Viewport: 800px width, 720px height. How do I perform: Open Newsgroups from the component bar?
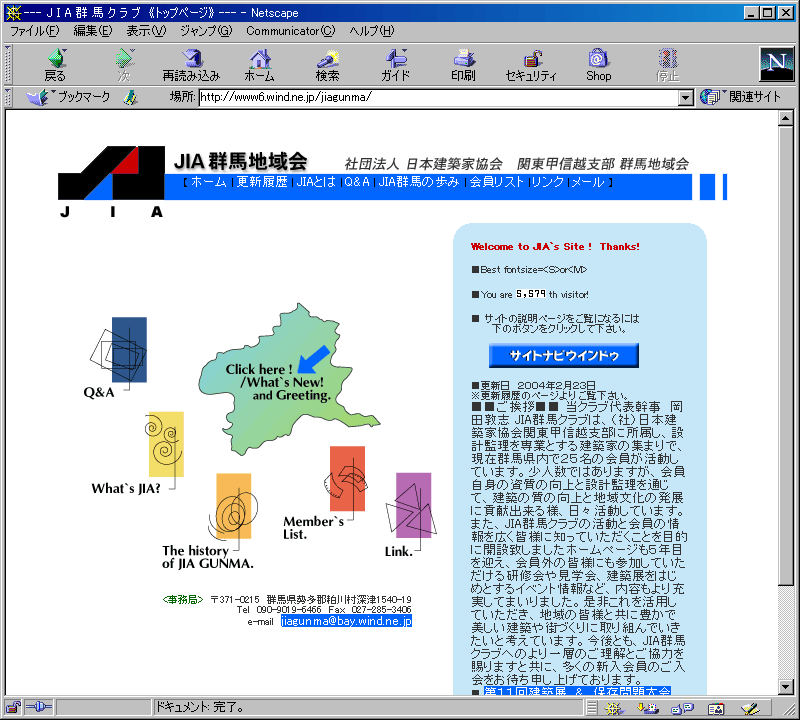pyautogui.click(x=682, y=708)
